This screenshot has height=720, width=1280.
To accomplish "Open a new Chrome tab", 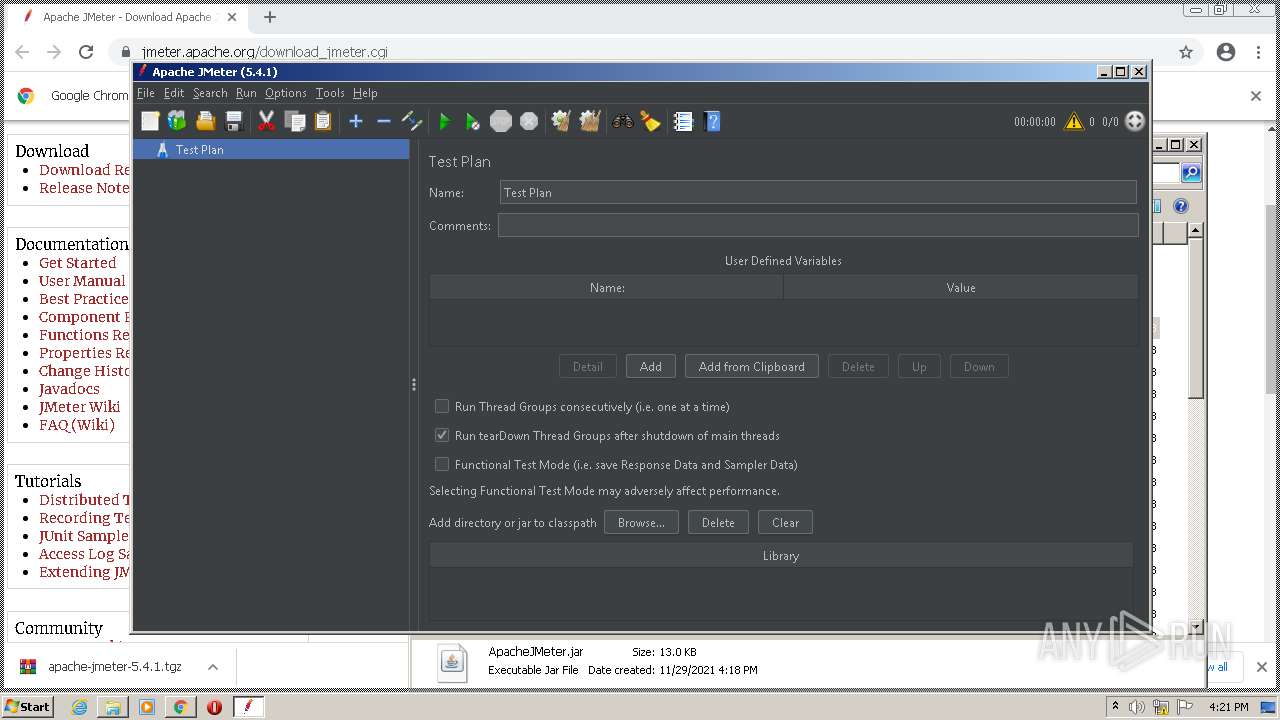I will pos(270,17).
